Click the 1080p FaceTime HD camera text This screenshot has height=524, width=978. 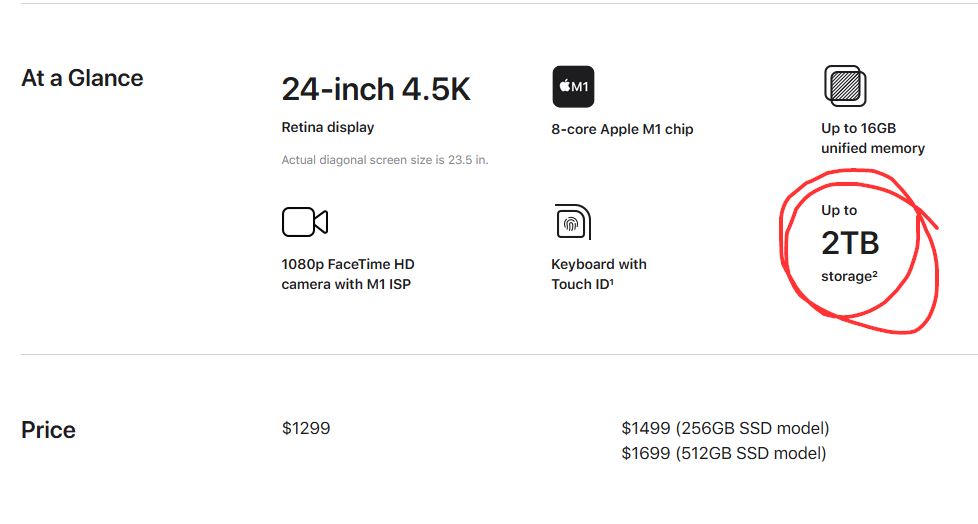[348, 264]
